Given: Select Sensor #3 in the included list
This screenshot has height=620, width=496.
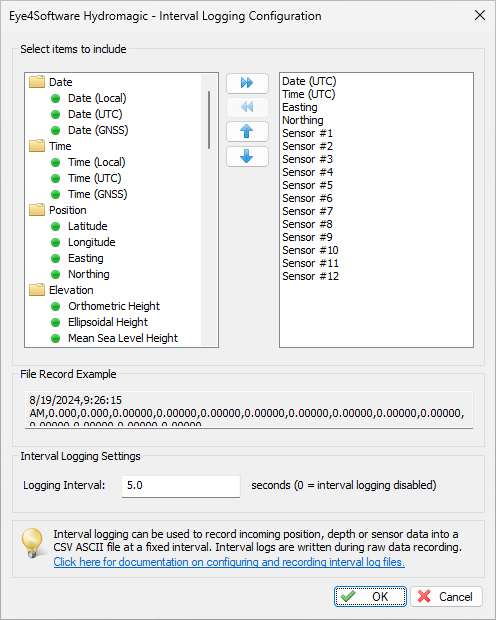Looking at the screenshot, I should (x=308, y=159).
